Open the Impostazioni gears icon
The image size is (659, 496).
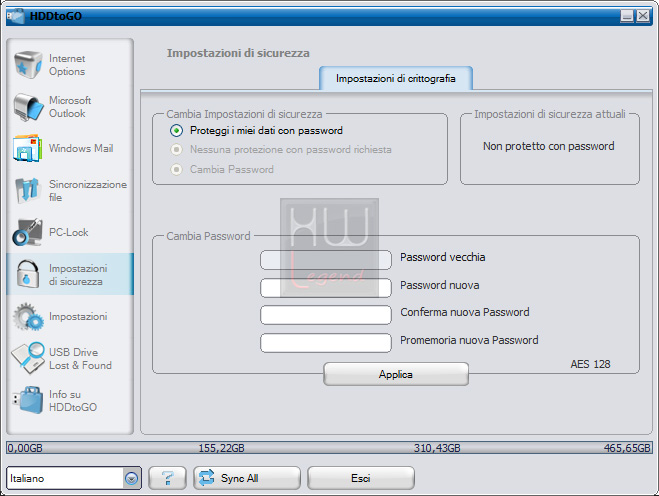pyautogui.click(x=28, y=316)
